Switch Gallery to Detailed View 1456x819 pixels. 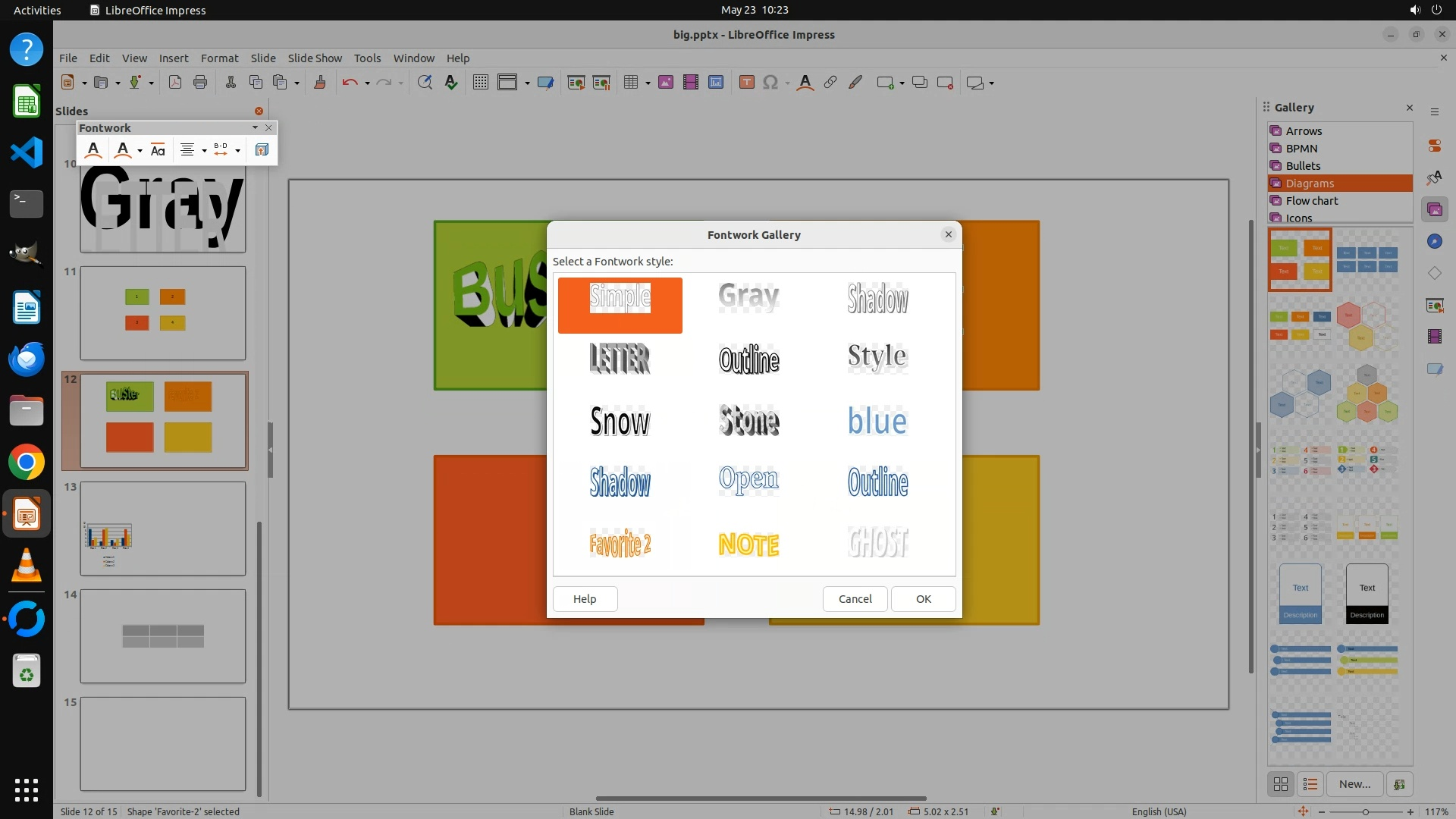pyautogui.click(x=1310, y=784)
